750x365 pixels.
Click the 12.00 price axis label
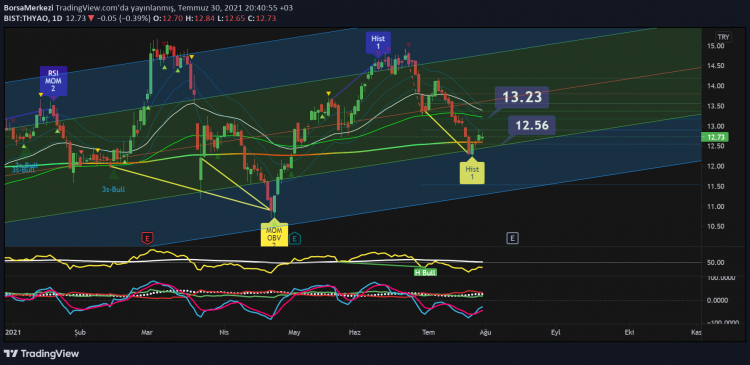[x=715, y=166]
